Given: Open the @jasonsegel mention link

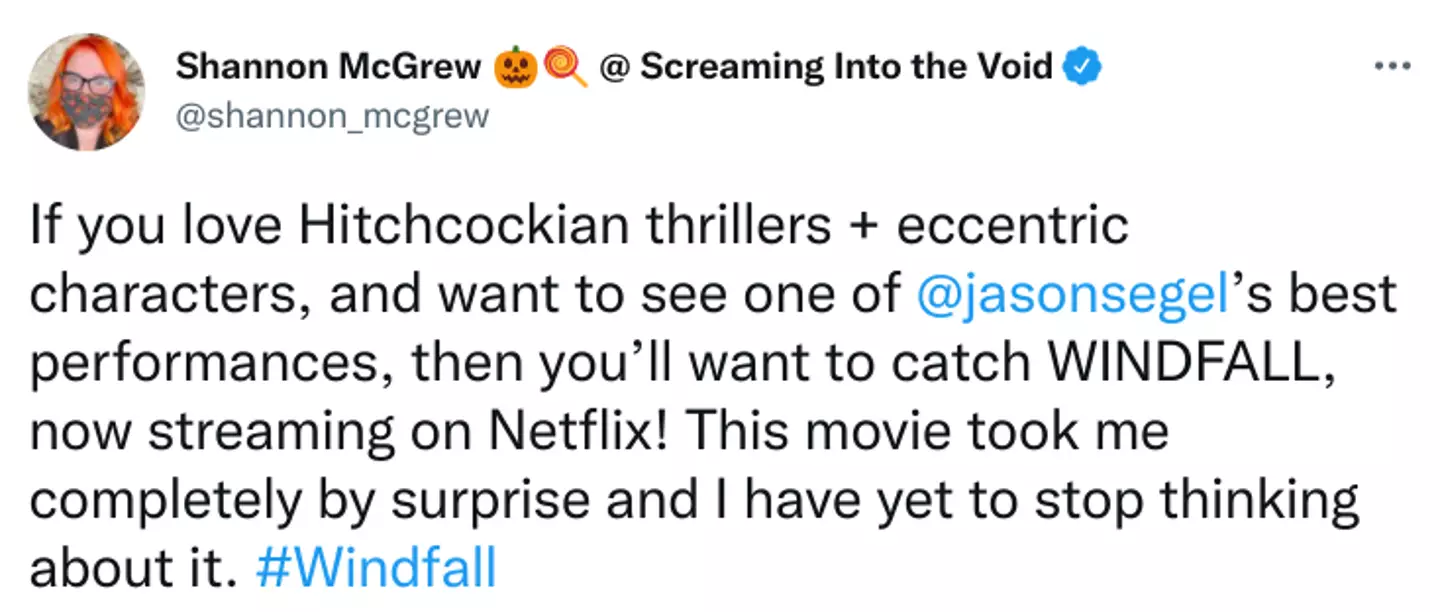Looking at the screenshot, I should (x=1071, y=295).
